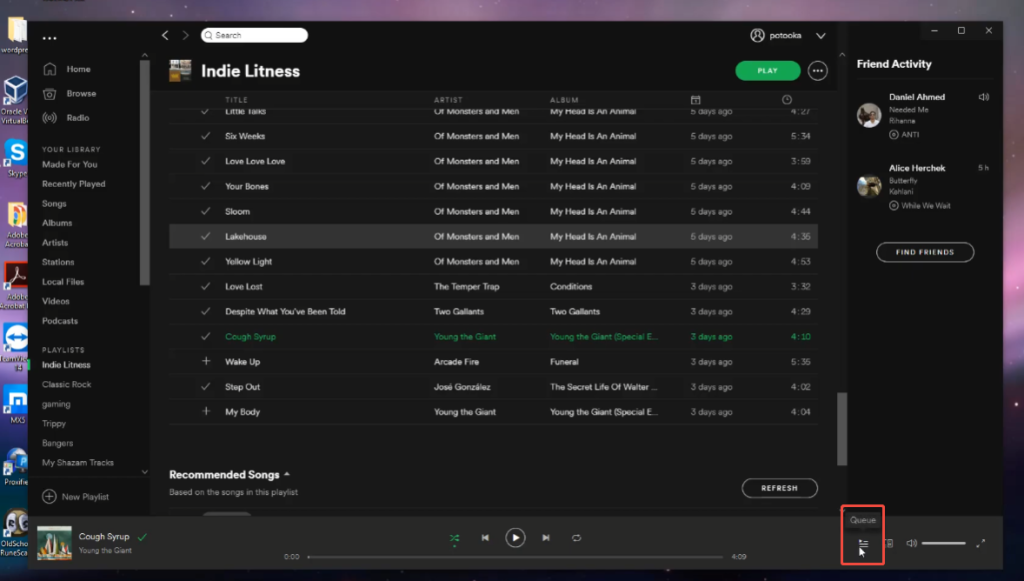Open Songs library

[x=54, y=204]
